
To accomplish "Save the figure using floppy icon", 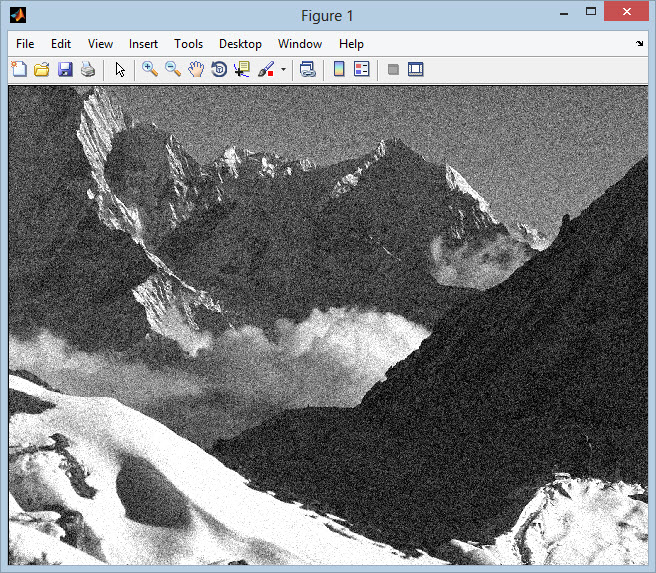I will (x=65, y=69).
